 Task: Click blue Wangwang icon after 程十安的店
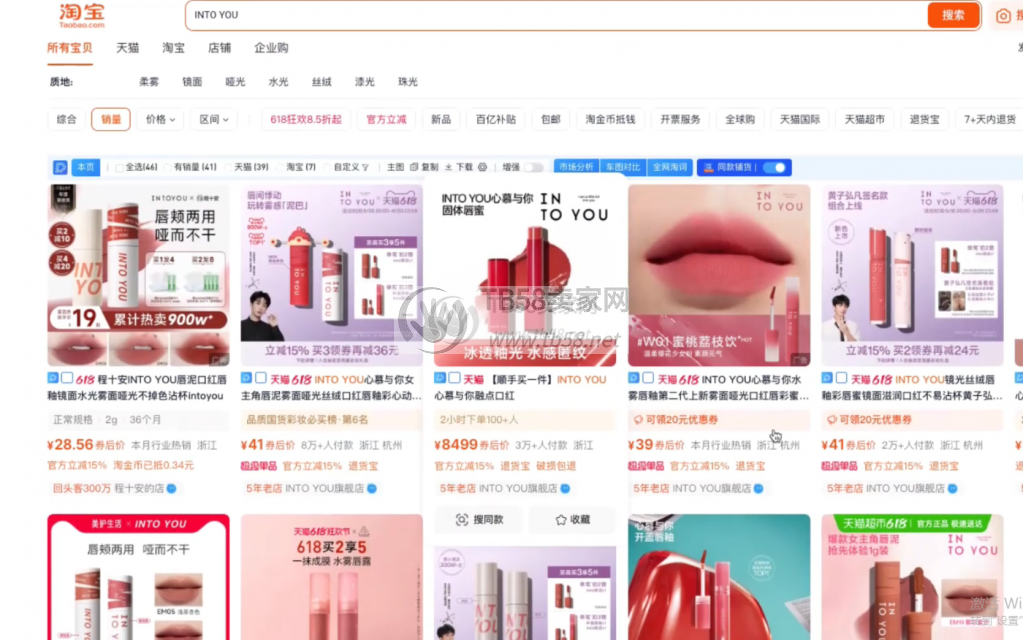click(x=172, y=488)
